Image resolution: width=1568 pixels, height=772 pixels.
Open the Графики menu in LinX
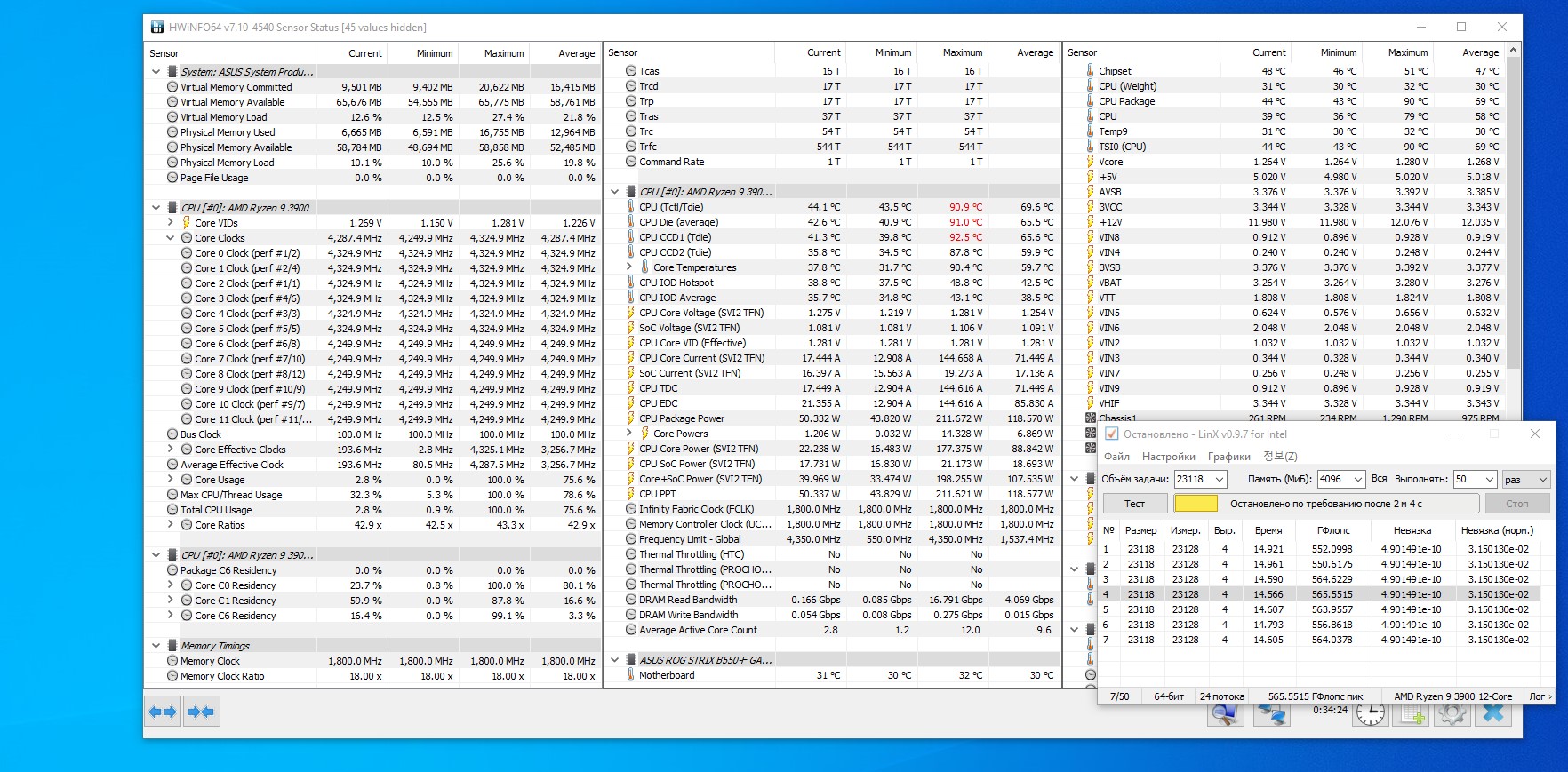(1229, 457)
